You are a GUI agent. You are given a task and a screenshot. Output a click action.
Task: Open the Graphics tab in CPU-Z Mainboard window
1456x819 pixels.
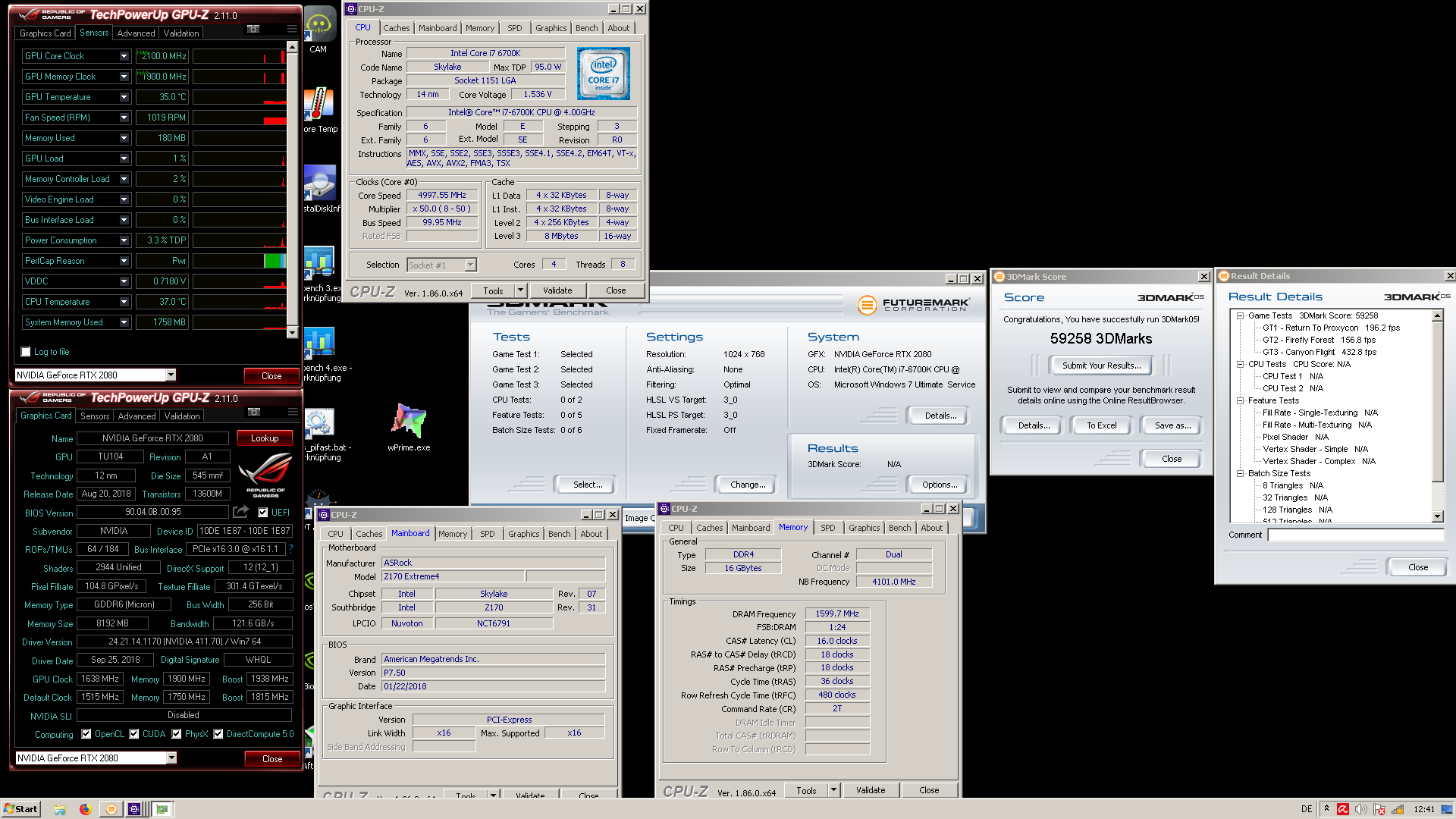523,534
